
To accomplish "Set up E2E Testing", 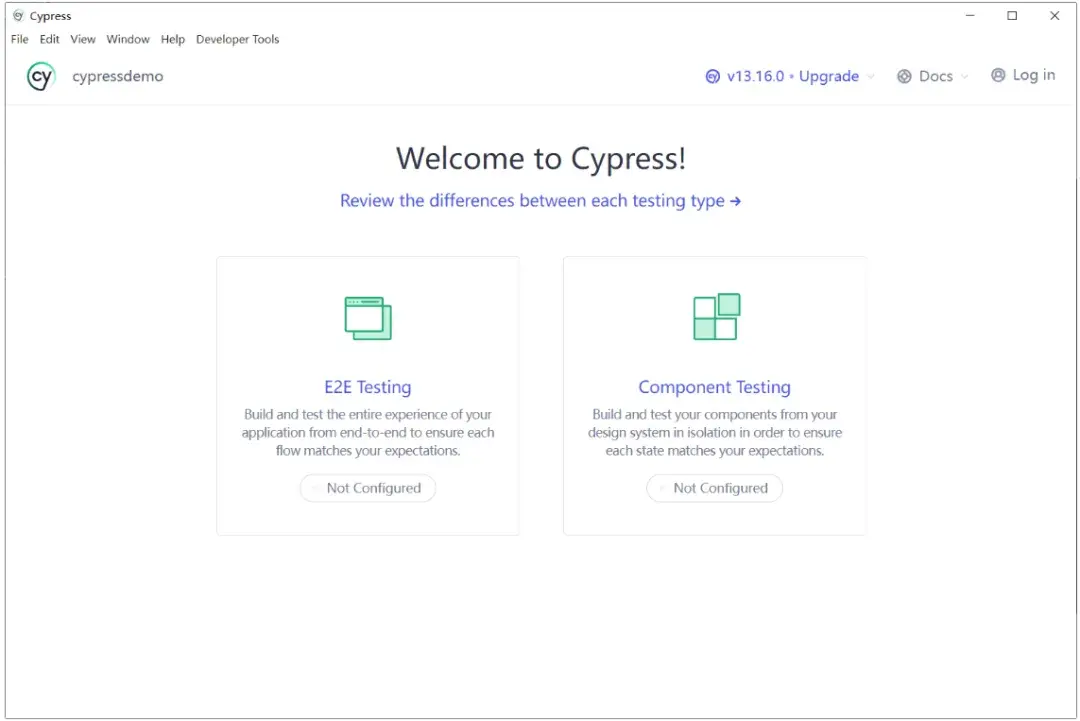I will click(x=367, y=387).
